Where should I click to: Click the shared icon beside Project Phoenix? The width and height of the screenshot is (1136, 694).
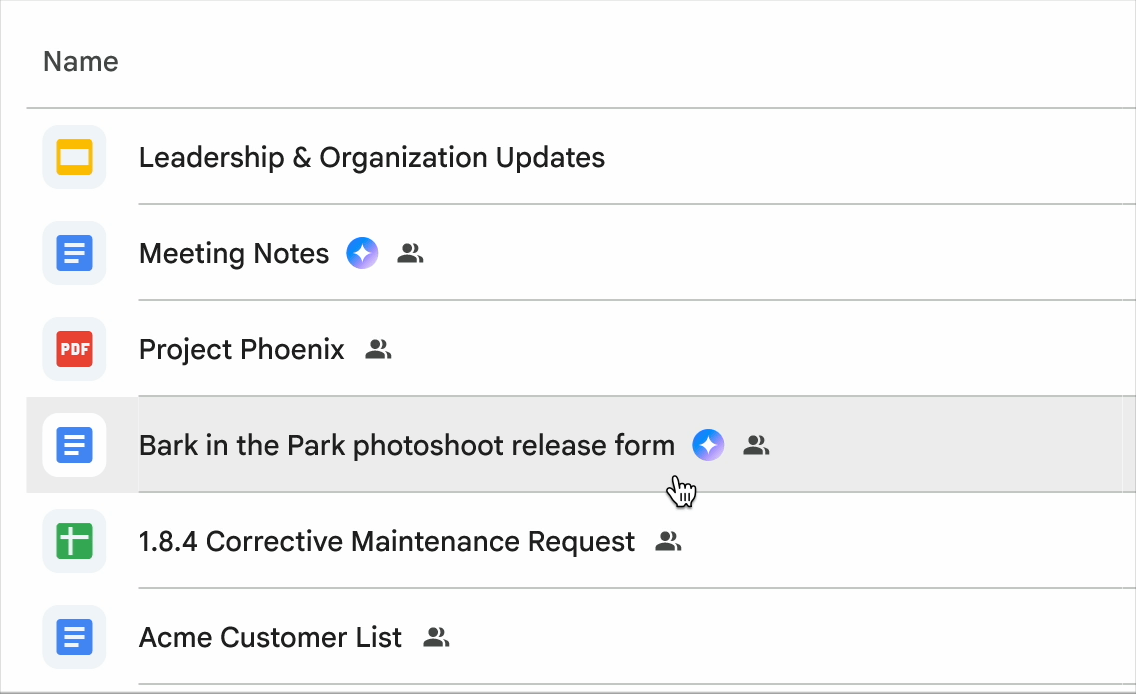378,349
